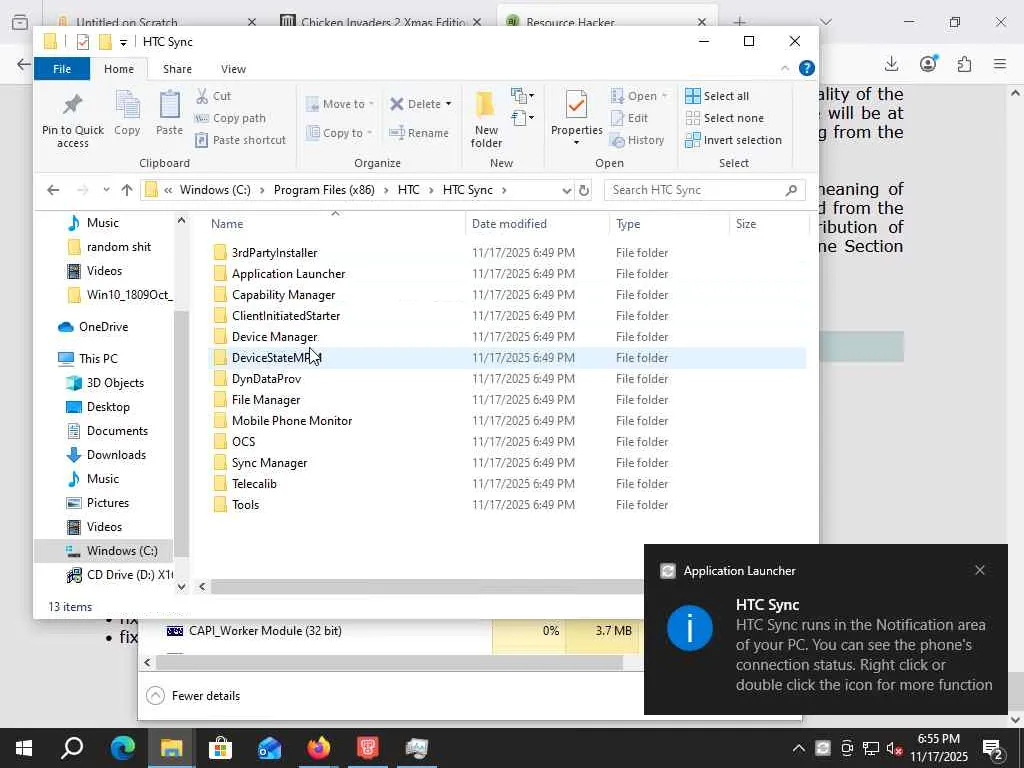Click HTC breadcrumb in address bar

coord(408,190)
